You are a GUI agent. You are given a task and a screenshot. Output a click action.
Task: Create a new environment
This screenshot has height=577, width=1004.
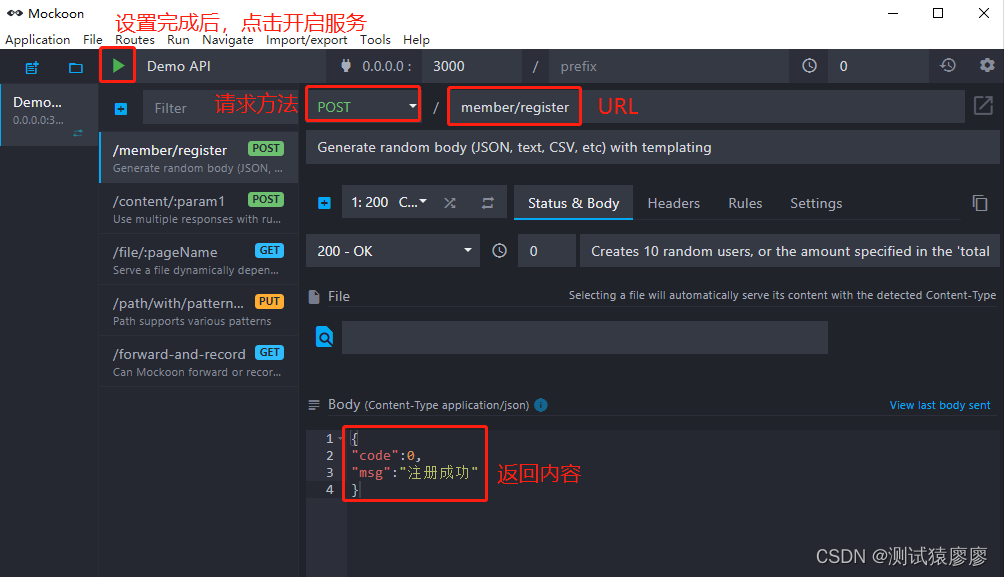tap(31, 64)
